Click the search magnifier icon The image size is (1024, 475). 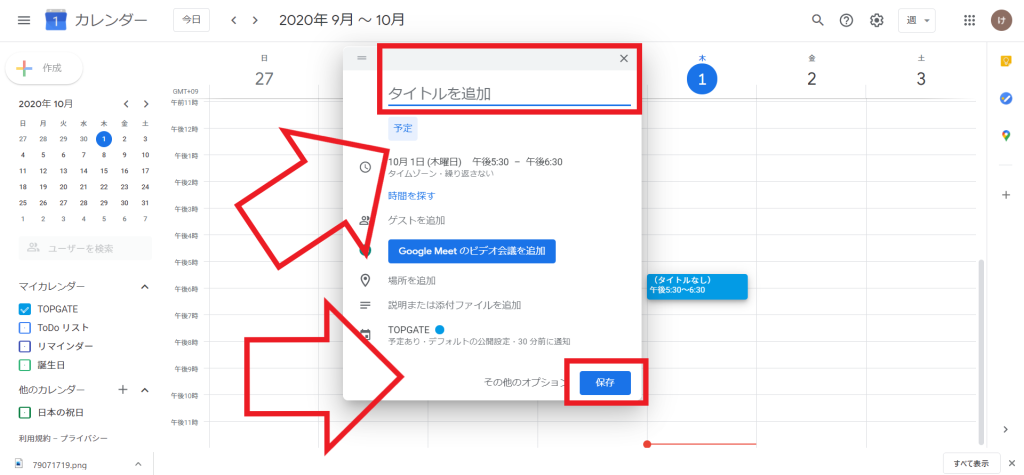(x=818, y=20)
